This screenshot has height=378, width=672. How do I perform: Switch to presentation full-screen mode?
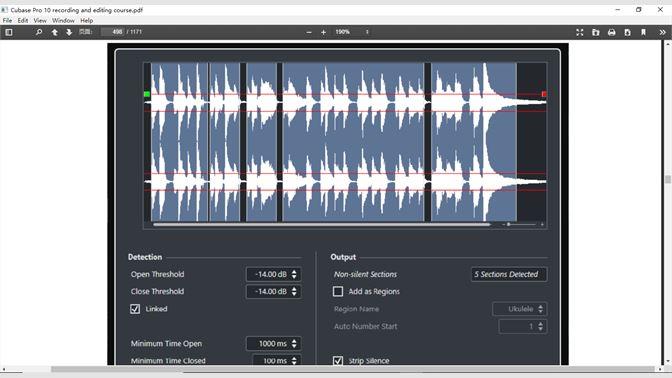click(580, 32)
